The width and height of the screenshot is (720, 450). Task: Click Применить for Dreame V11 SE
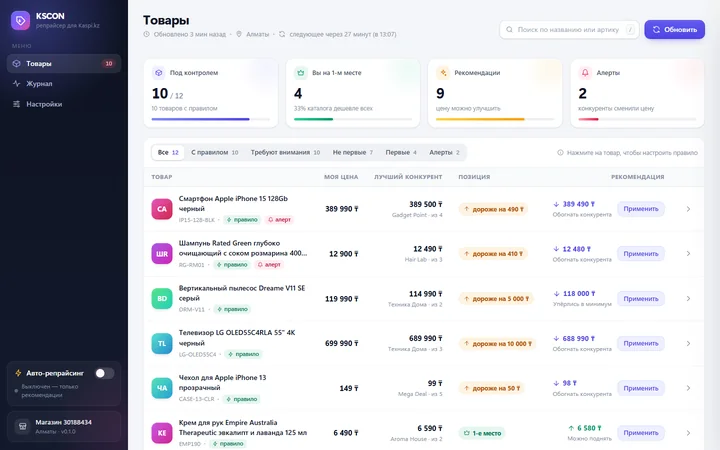click(641, 298)
